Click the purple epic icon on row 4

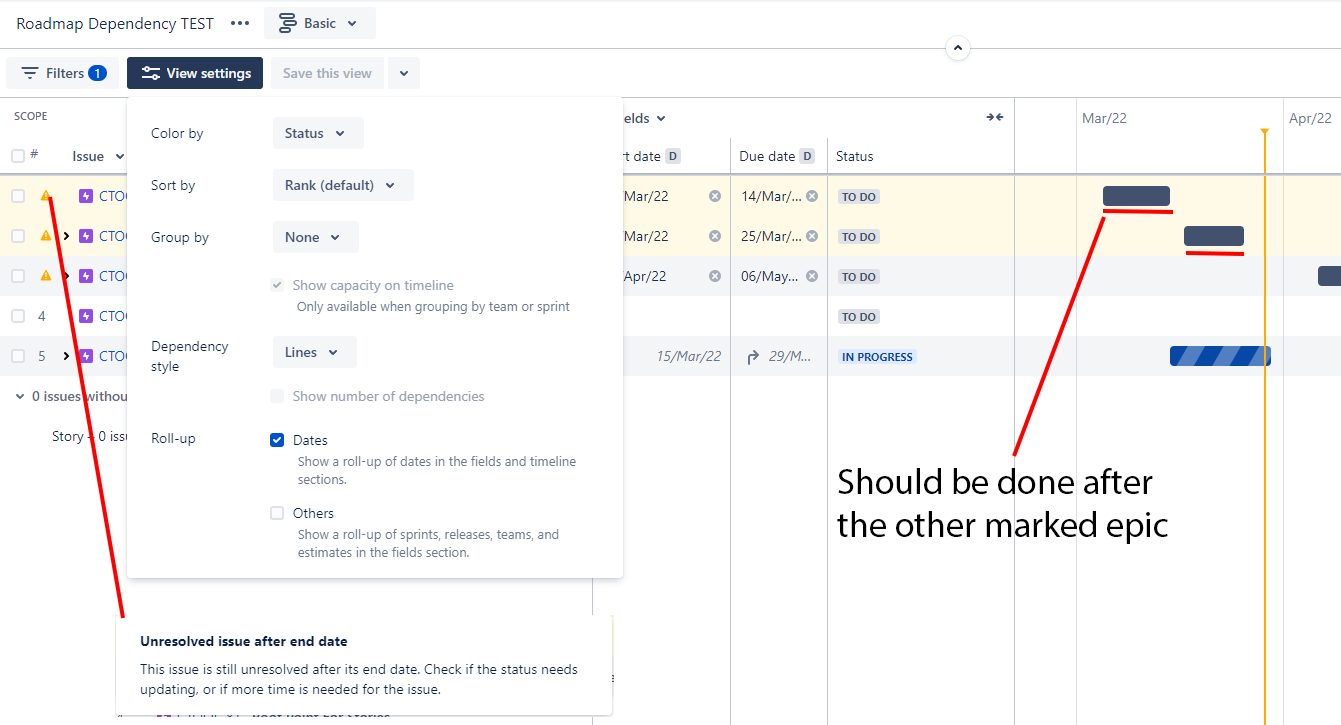pyautogui.click(x=86, y=315)
